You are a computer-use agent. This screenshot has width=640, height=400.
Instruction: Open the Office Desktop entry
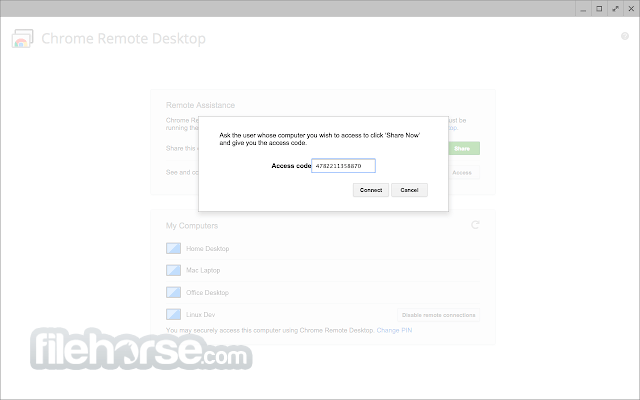click(x=207, y=293)
